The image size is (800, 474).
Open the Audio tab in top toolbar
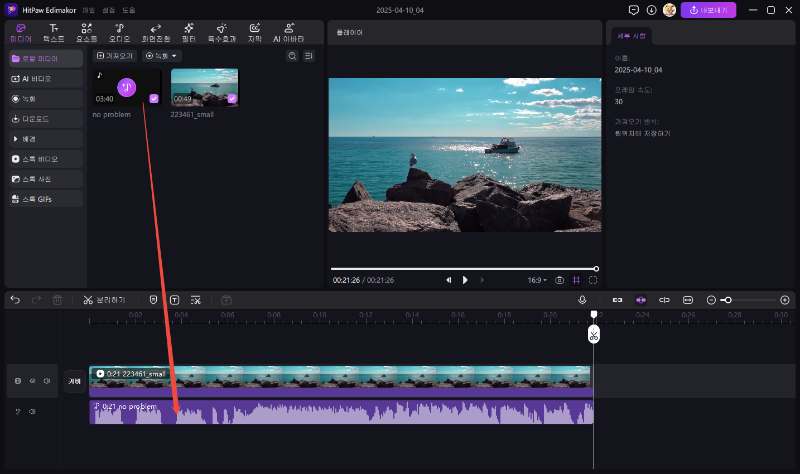(x=119, y=33)
